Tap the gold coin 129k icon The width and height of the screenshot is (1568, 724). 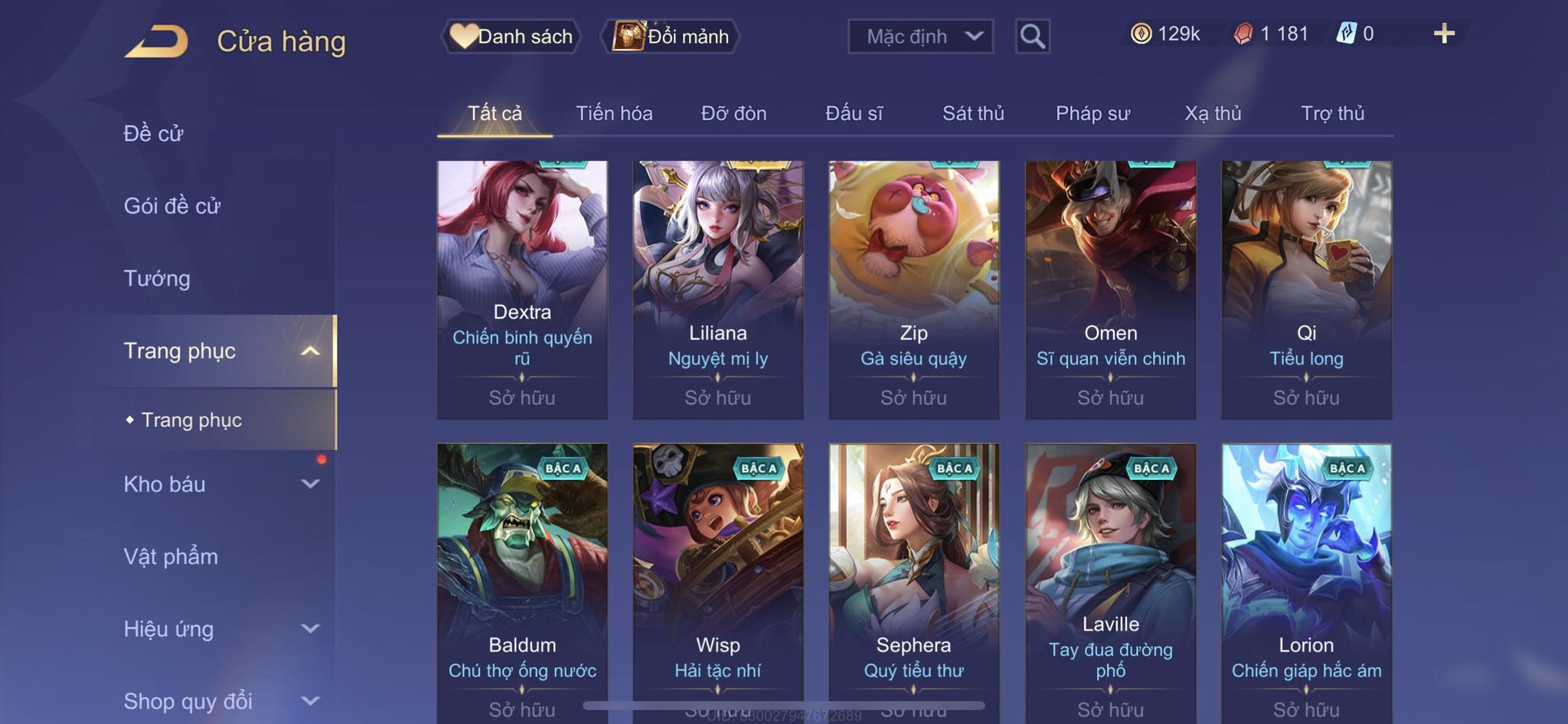[x=1141, y=34]
